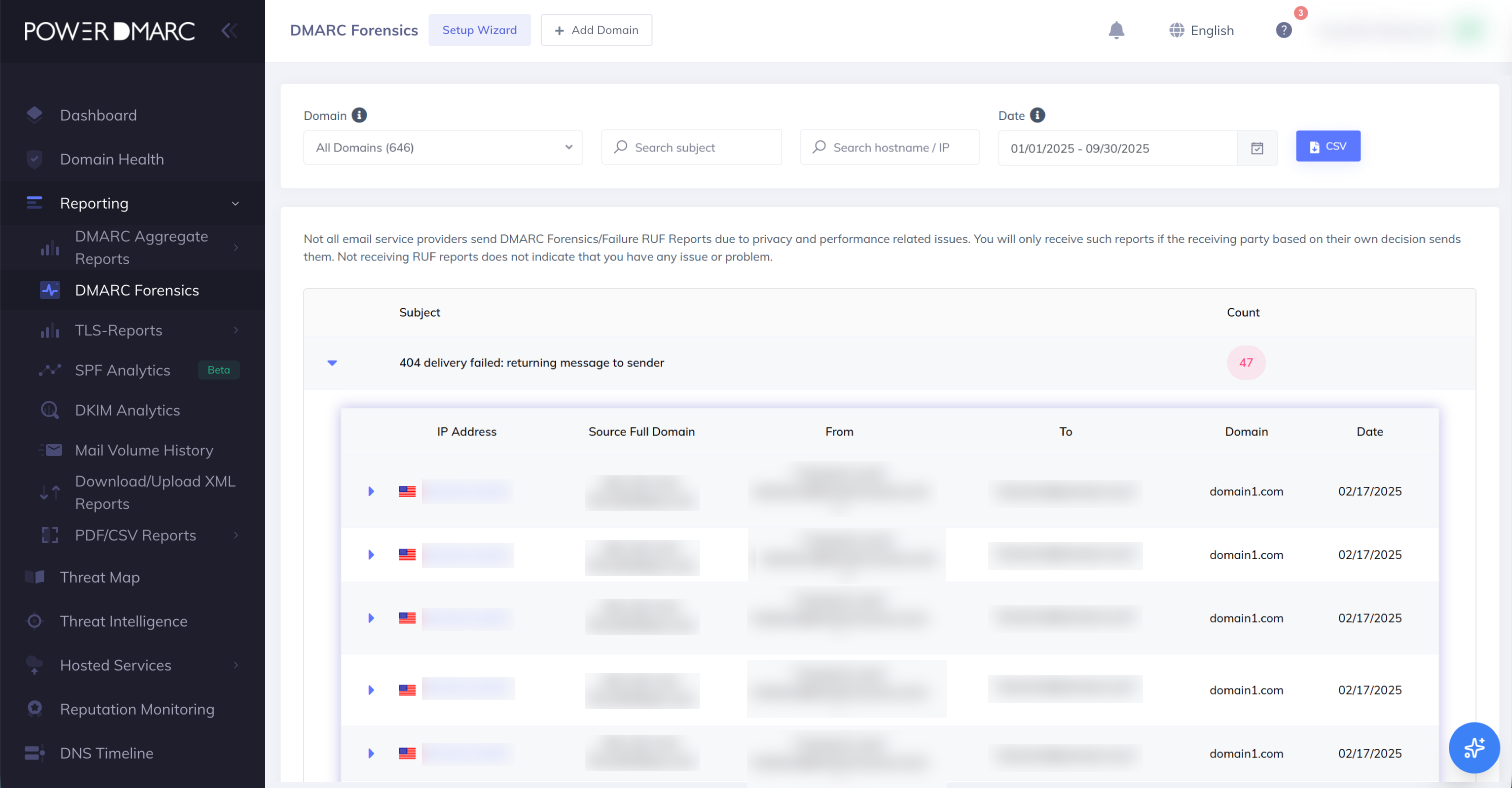Click the Download/Upload XML arrows icon
Viewport: 1512px width, 788px height.
coord(50,492)
